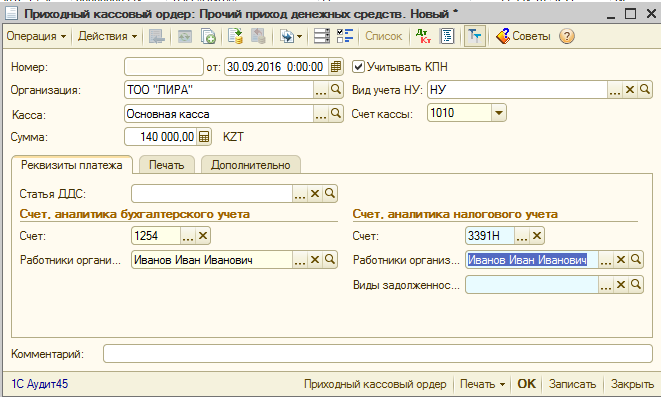The image size is (661, 397).
Task: Clear the tax Счет 3391Н field
Action: [537, 236]
